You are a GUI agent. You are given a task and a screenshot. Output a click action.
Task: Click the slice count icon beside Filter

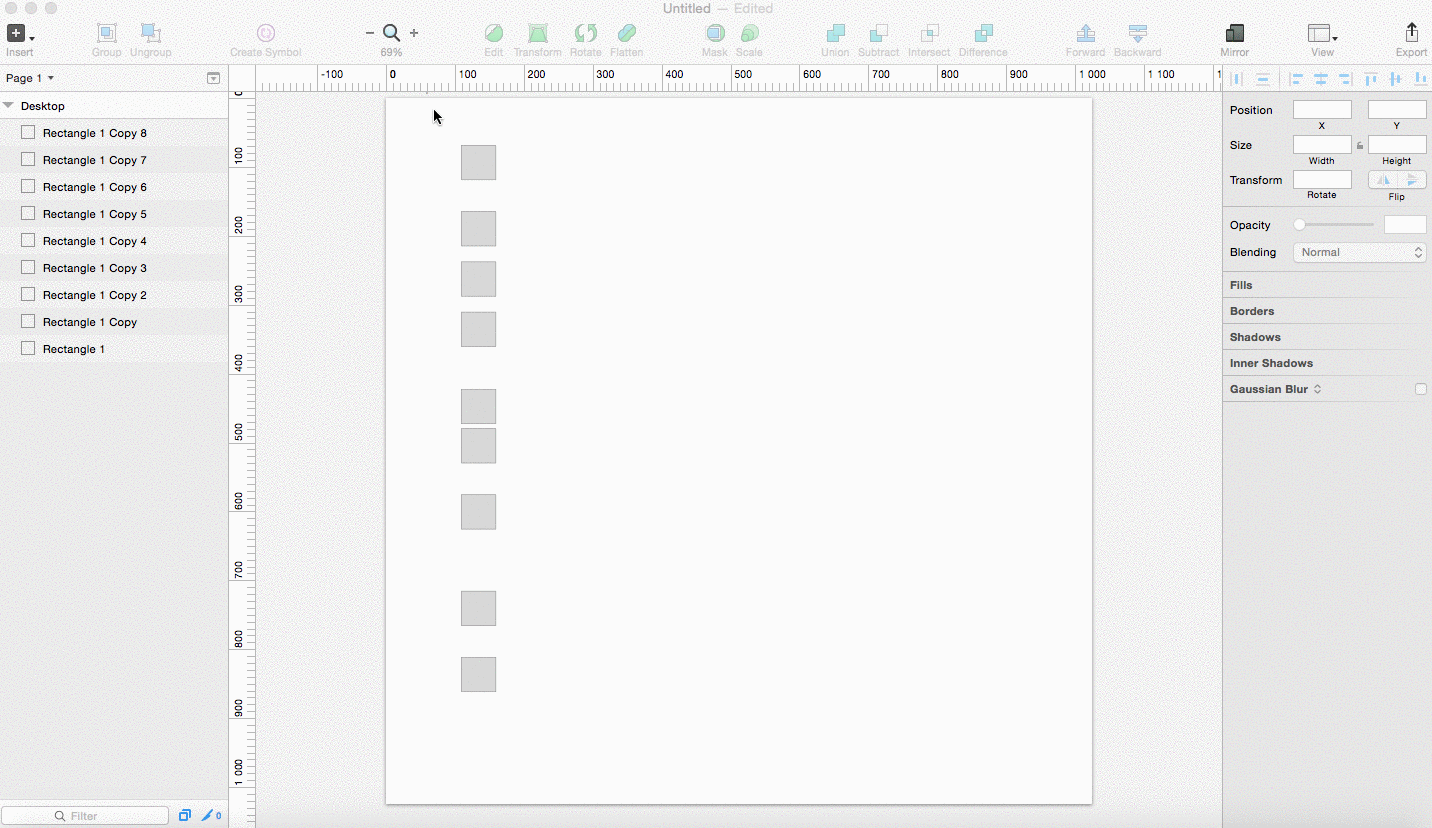click(x=211, y=816)
